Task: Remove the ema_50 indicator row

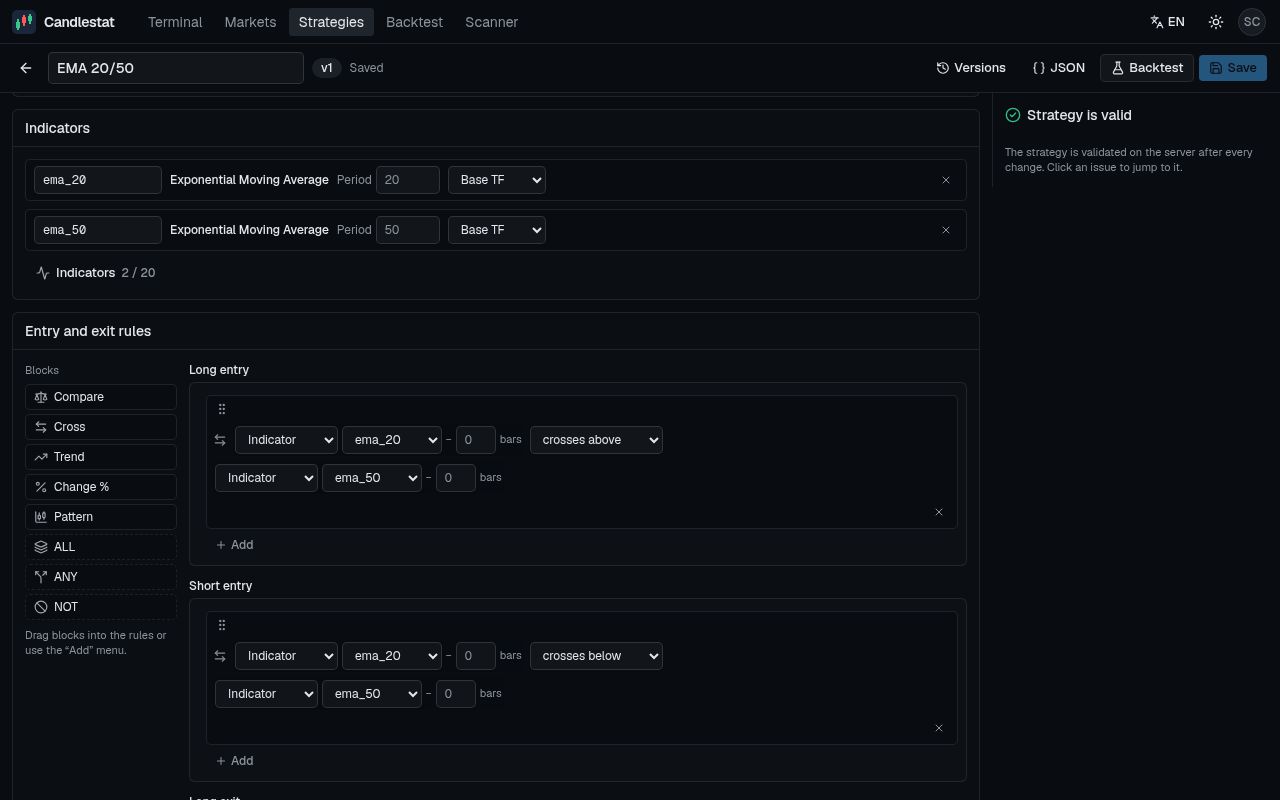Action: point(946,230)
